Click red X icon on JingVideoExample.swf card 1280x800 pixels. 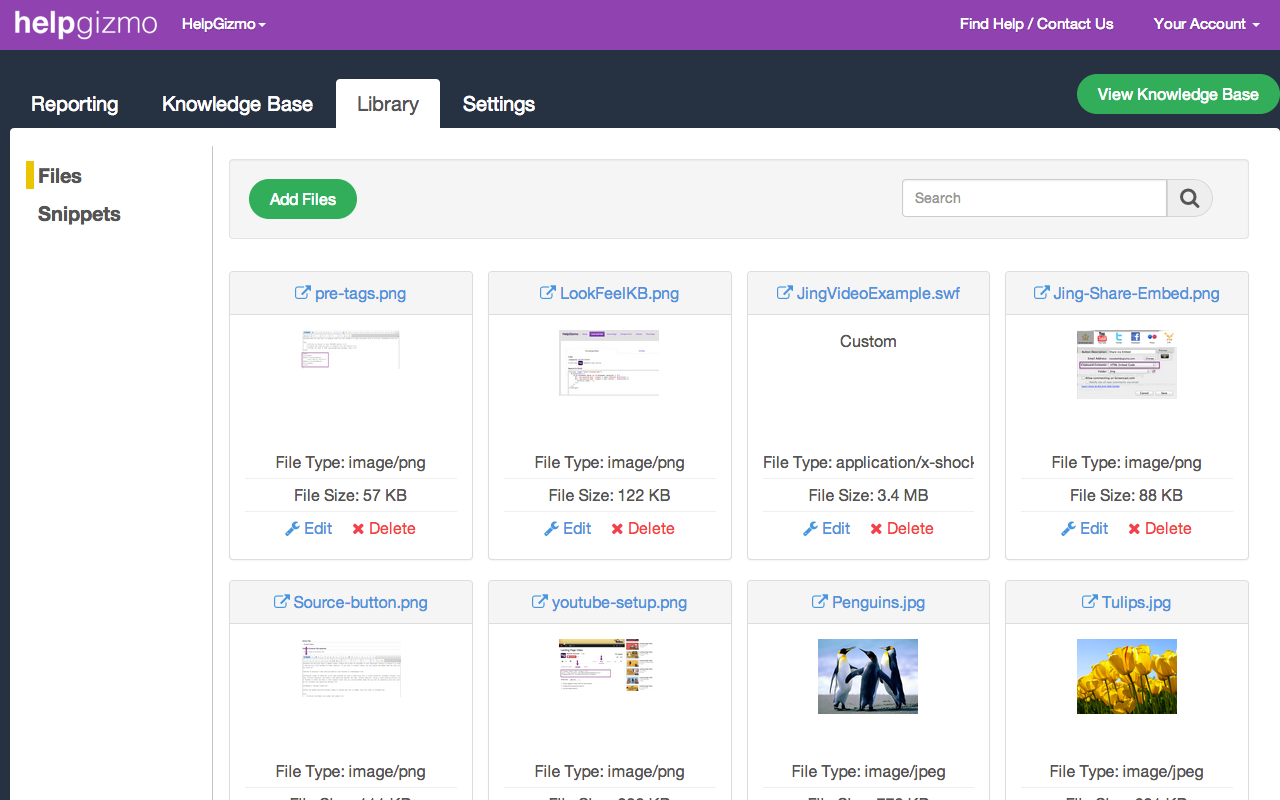[876, 529]
